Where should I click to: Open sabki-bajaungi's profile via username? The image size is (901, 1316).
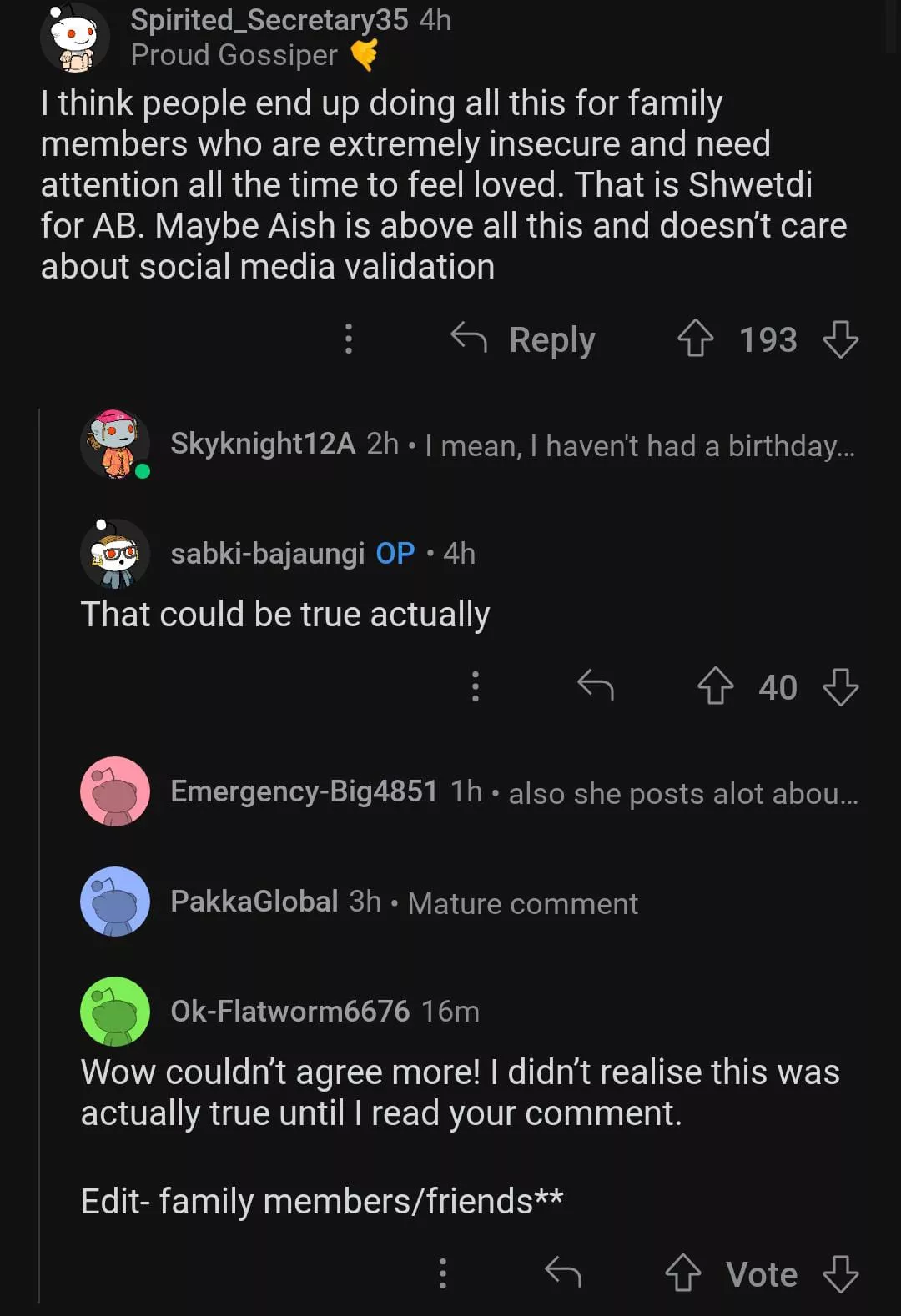(267, 554)
